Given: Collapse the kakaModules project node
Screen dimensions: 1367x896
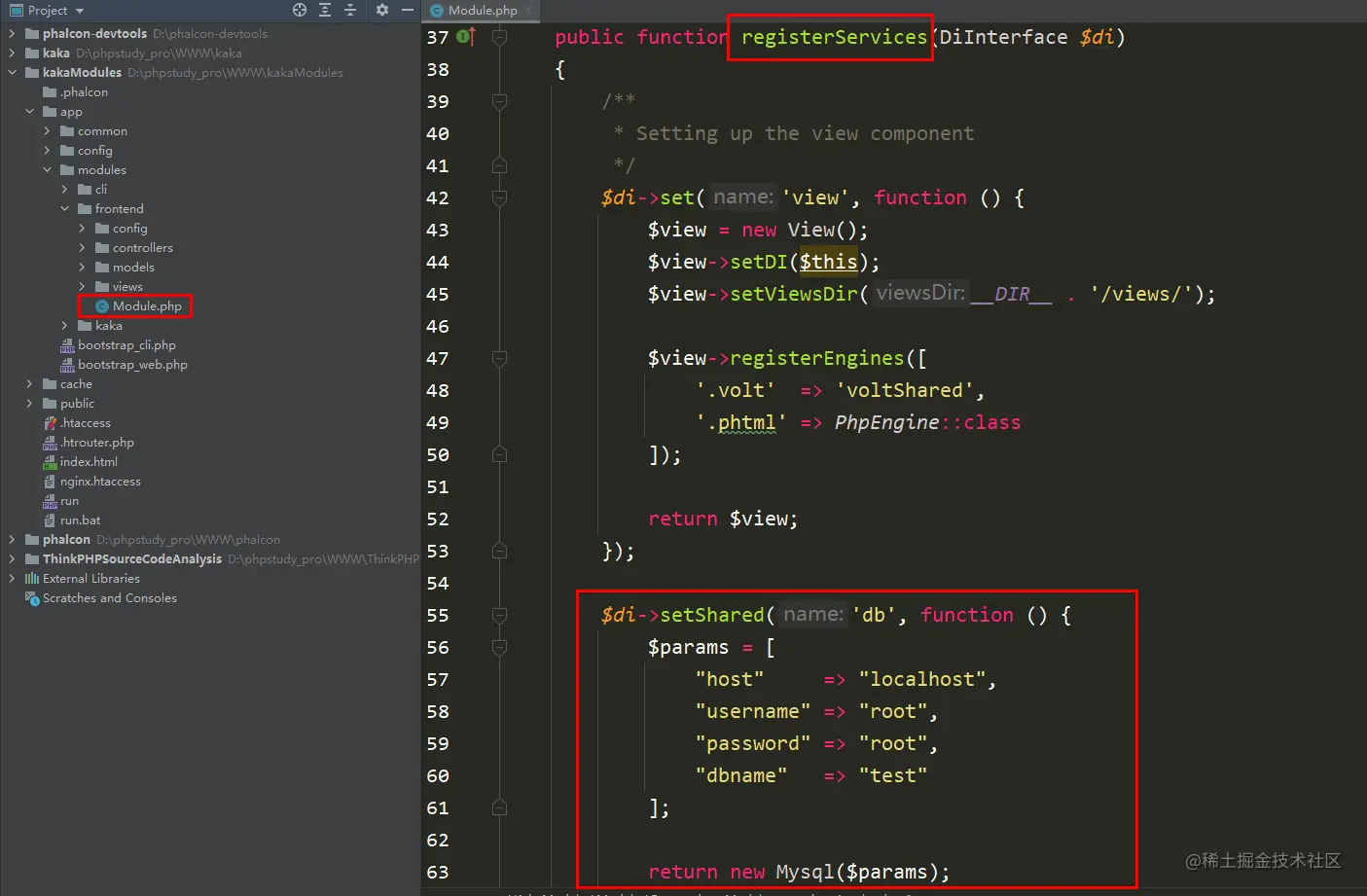Looking at the screenshot, I should (12, 72).
